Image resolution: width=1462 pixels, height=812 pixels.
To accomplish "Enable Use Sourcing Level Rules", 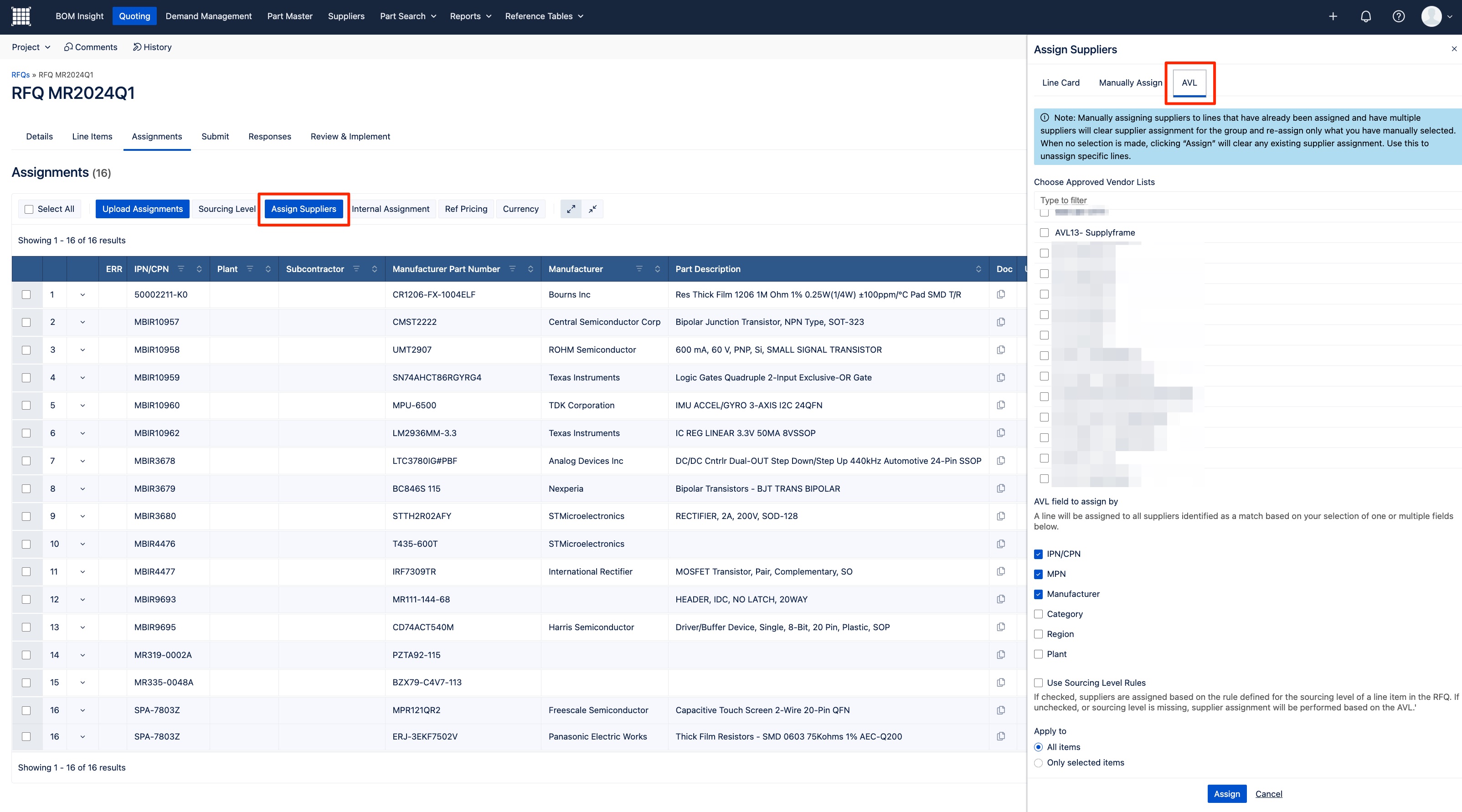I will pyautogui.click(x=1039, y=683).
